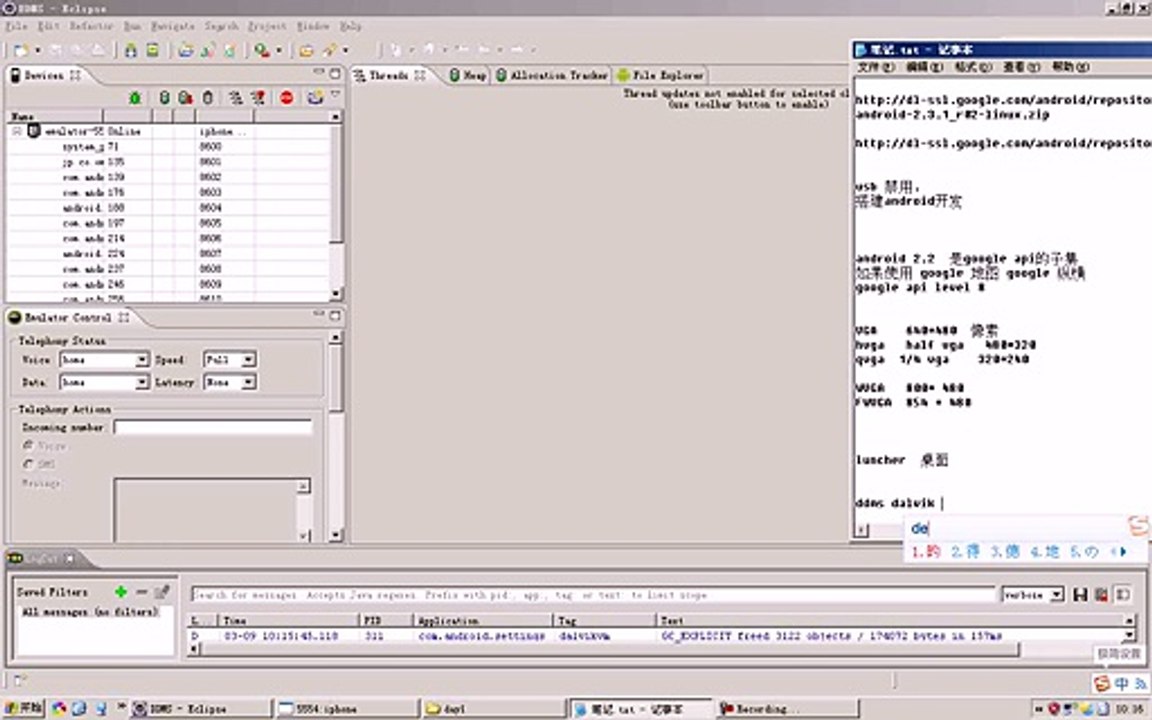This screenshot has width=1152, height=720.
Task: Open day1 folder from the taskbar
Action: (x=492, y=709)
